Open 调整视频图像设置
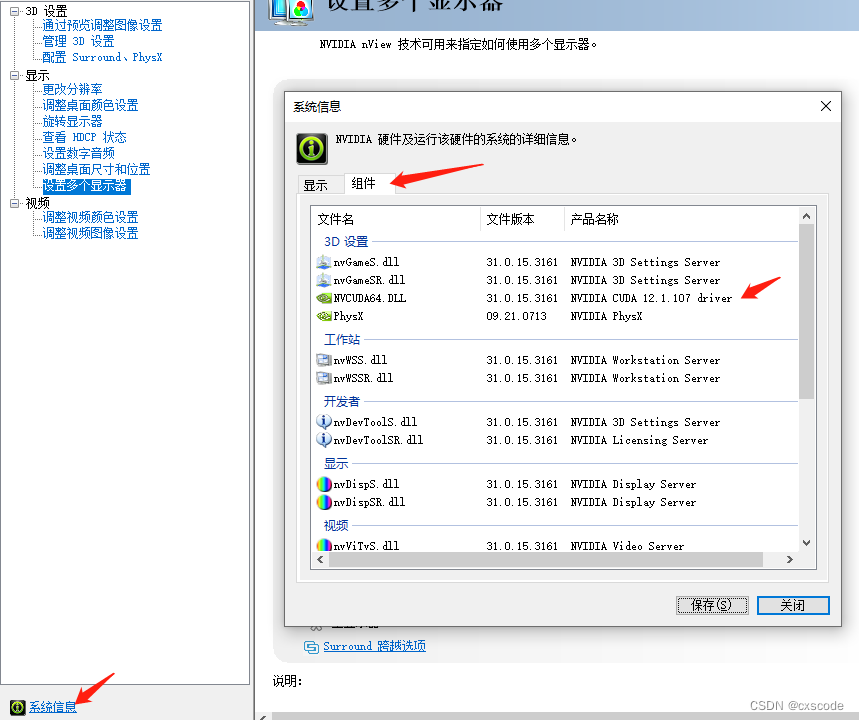The image size is (859, 720). (90, 233)
